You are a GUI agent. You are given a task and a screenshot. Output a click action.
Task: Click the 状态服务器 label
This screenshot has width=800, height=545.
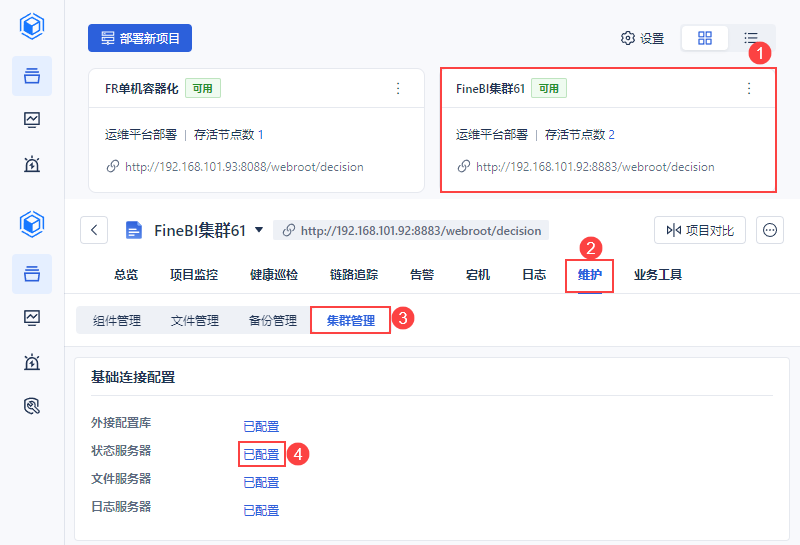pyautogui.click(x=121, y=451)
